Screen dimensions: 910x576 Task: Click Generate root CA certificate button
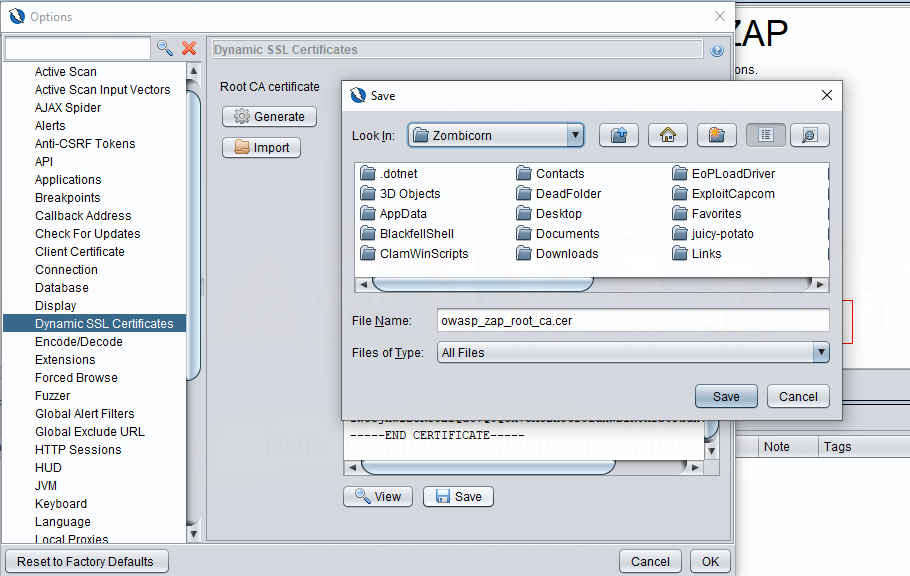[269, 117]
